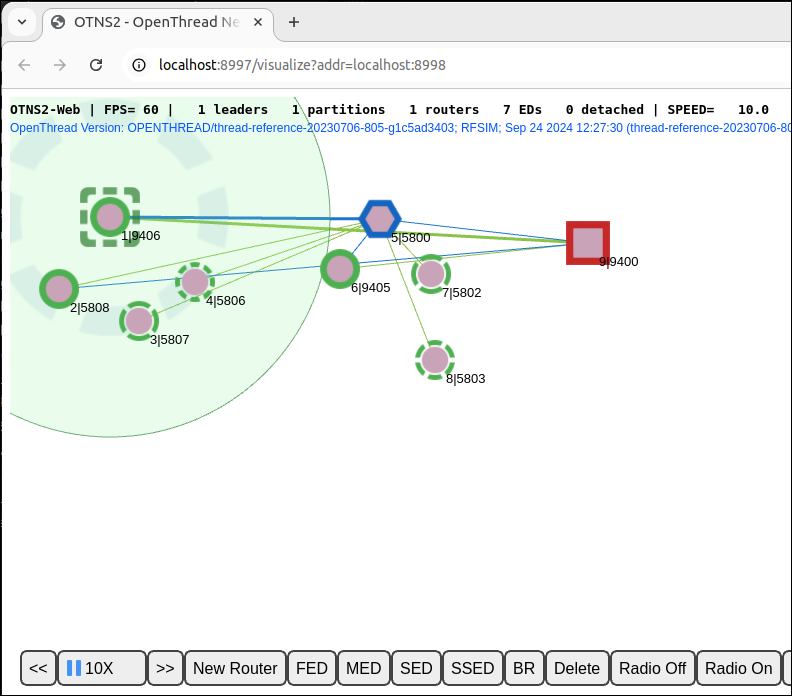Image resolution: width=792 pixels, height=696 pixels.
Task: Select the red square node 9
Action: coord(588,243)
